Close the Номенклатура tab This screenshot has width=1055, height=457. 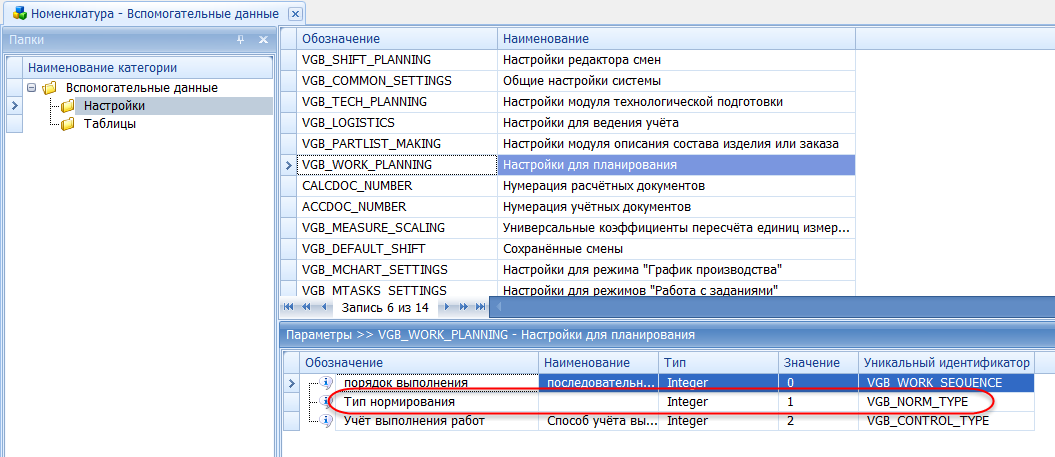pos(295,13)
